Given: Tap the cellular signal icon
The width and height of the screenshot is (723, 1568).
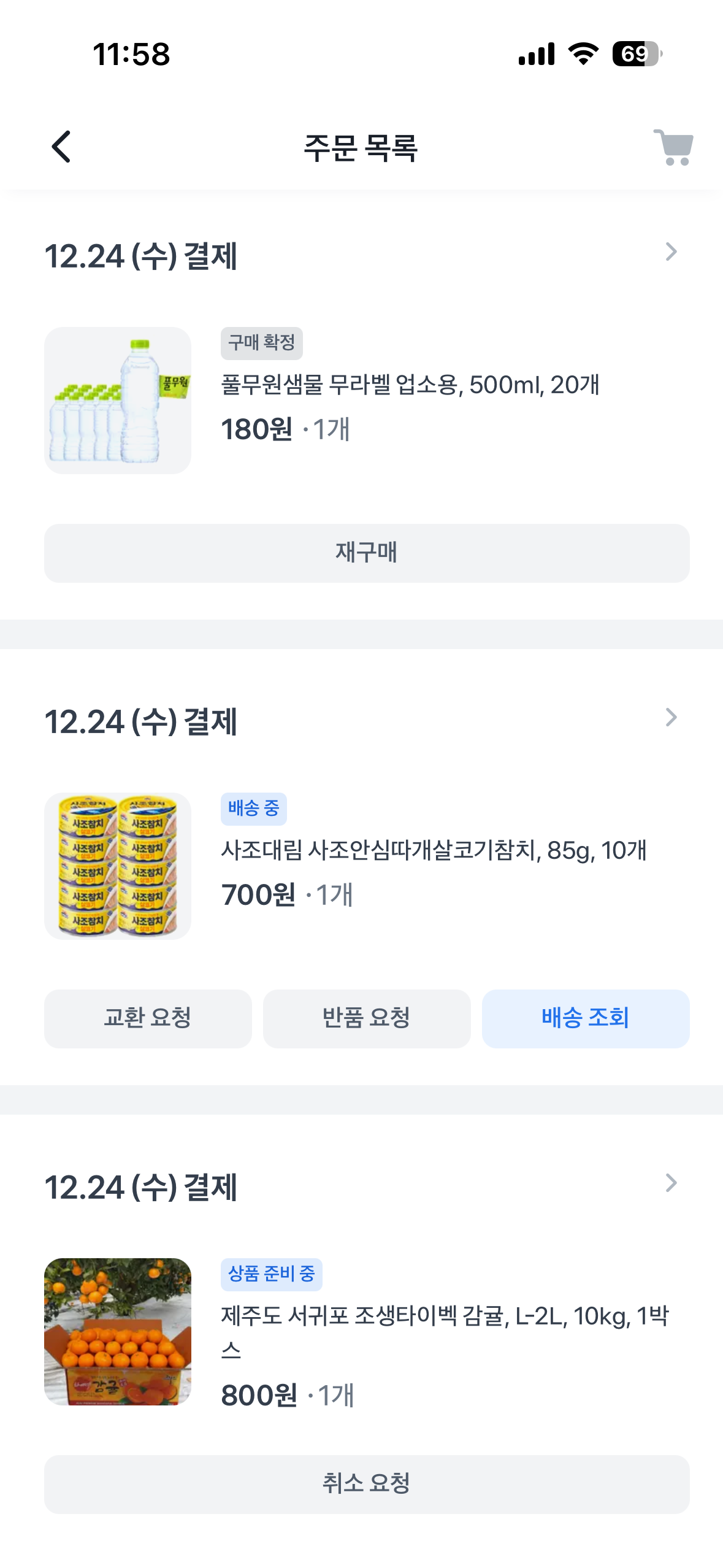Looking at the screenshot, I should coord(537,54).
